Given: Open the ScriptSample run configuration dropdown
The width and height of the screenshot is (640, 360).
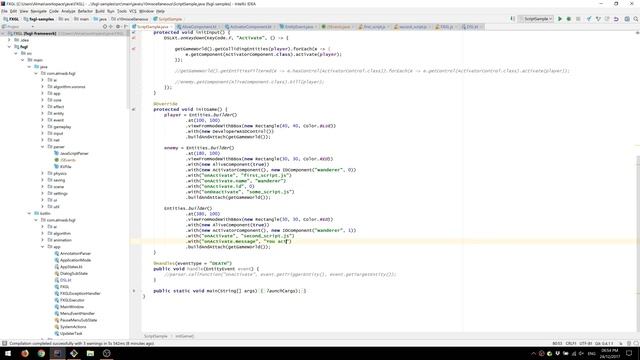Looking at the screenshot, I should 536,19.
